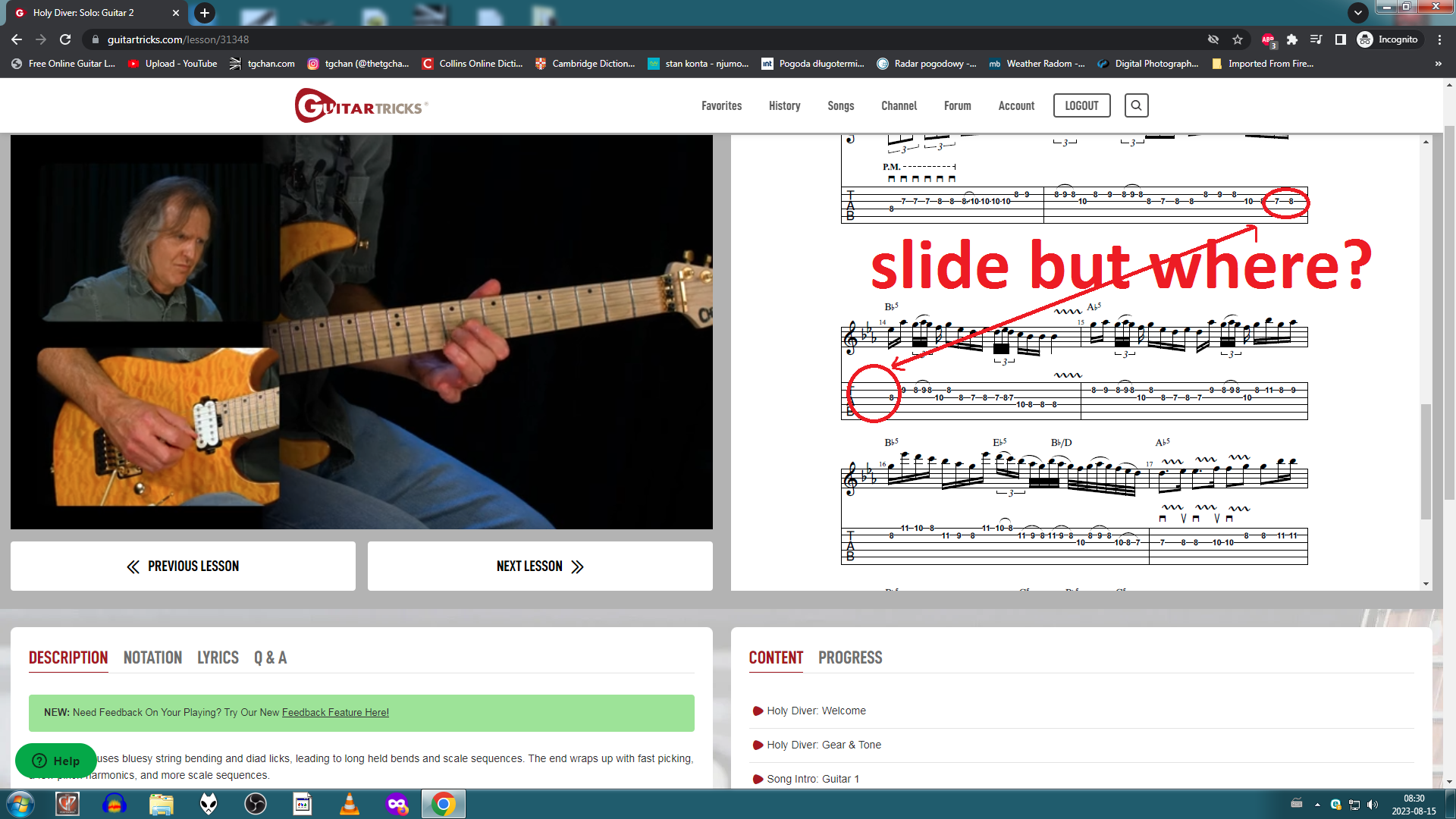Open the Forum item in the navigation menu
1456x819 pixels.
[x=957, y=105]
